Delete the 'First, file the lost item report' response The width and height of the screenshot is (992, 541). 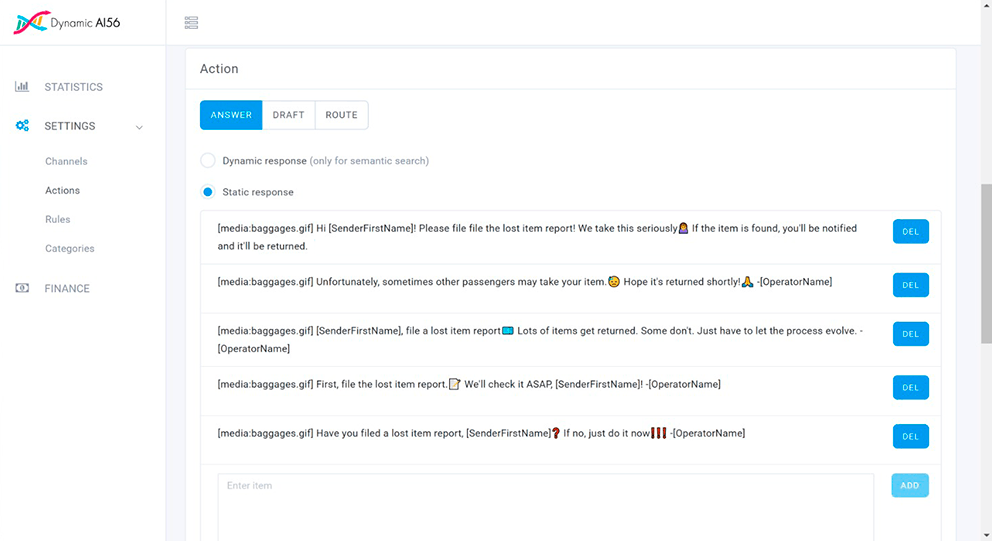(x=910, y=388)
